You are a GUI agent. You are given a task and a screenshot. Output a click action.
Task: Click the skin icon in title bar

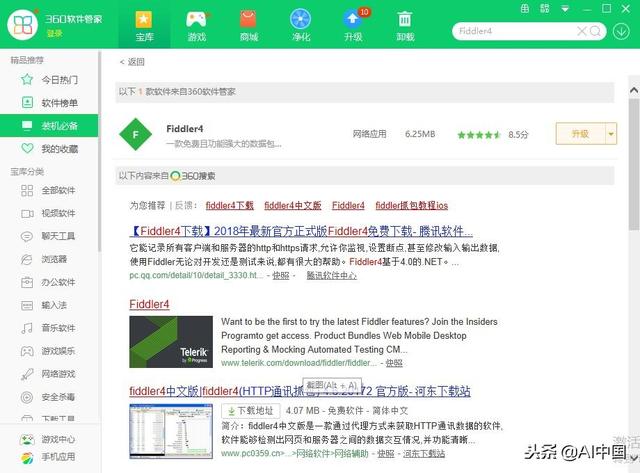click(x=525, y=8)
